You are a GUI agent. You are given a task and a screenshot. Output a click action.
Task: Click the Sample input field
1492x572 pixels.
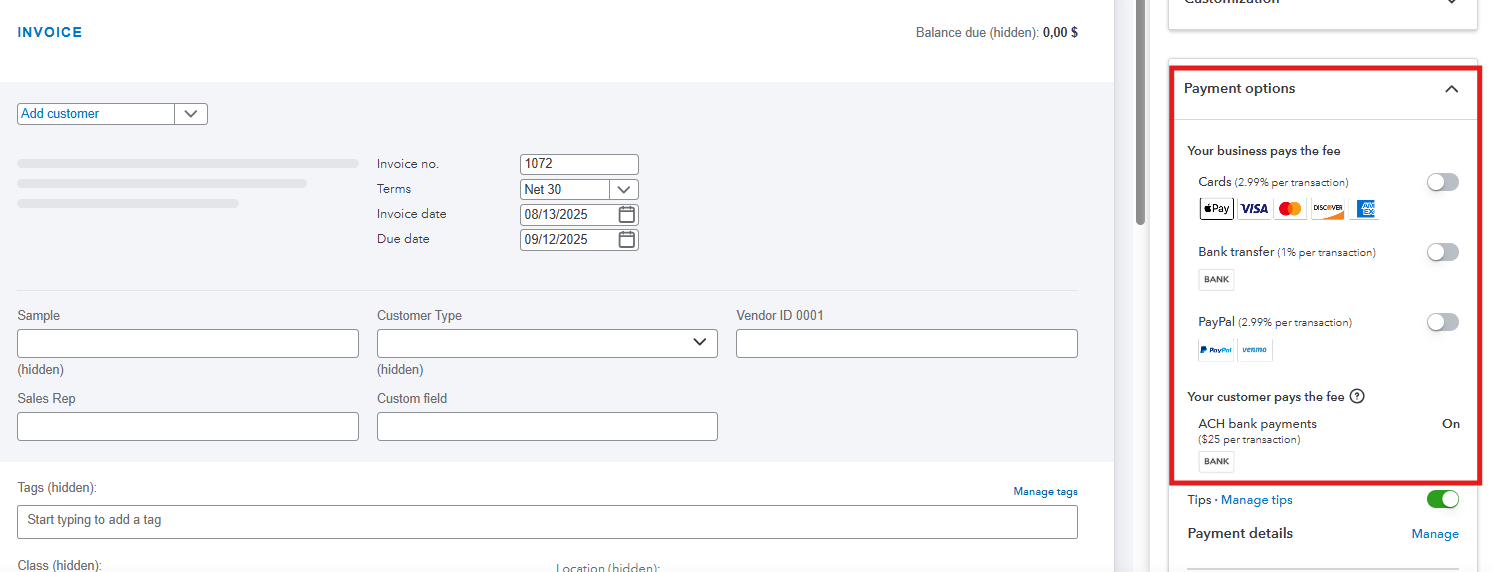coord(188,343)
